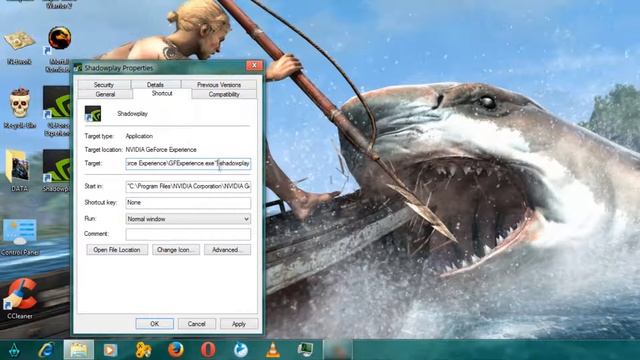Image resolution: width=640 pixels, height=360 pixels.
Task: Open File Explorer in the taskbar
Action: 79,350
